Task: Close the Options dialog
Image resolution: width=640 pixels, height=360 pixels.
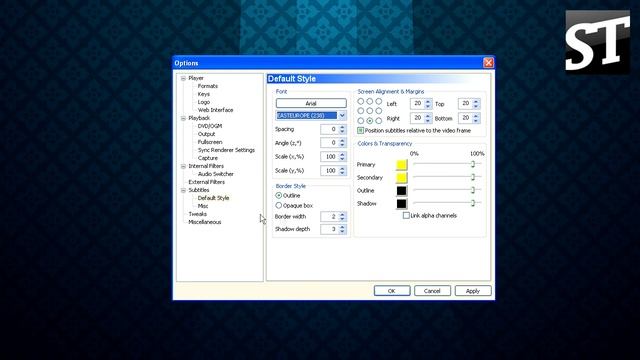Action: tap(488, 62)
